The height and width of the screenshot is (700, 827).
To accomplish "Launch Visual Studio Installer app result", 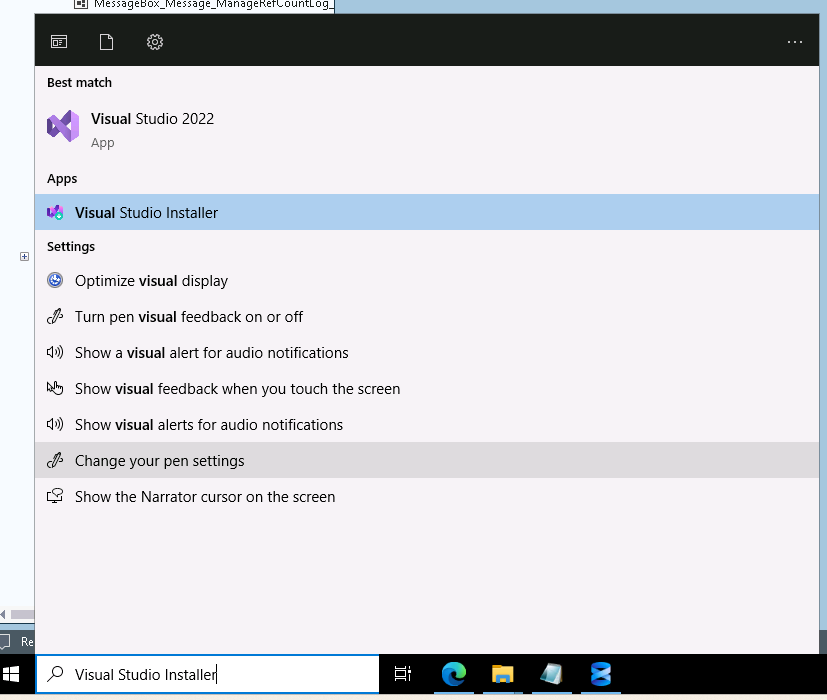I will click(427, 212).
